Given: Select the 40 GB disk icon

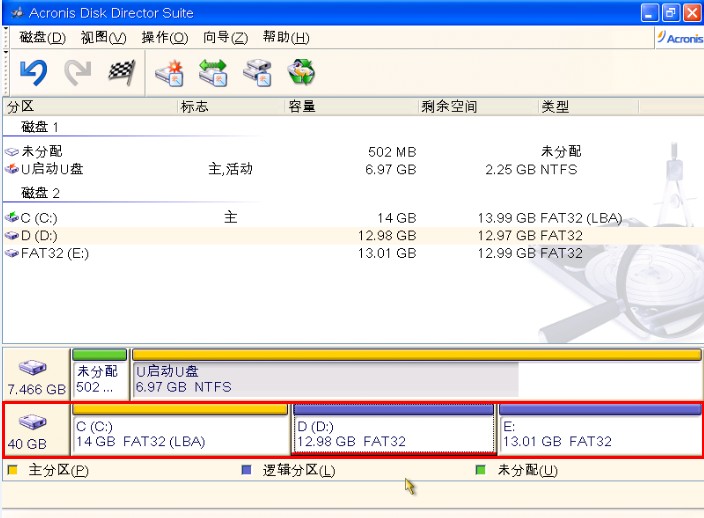Looking at the screenshot, I should (x=33, y=422).
